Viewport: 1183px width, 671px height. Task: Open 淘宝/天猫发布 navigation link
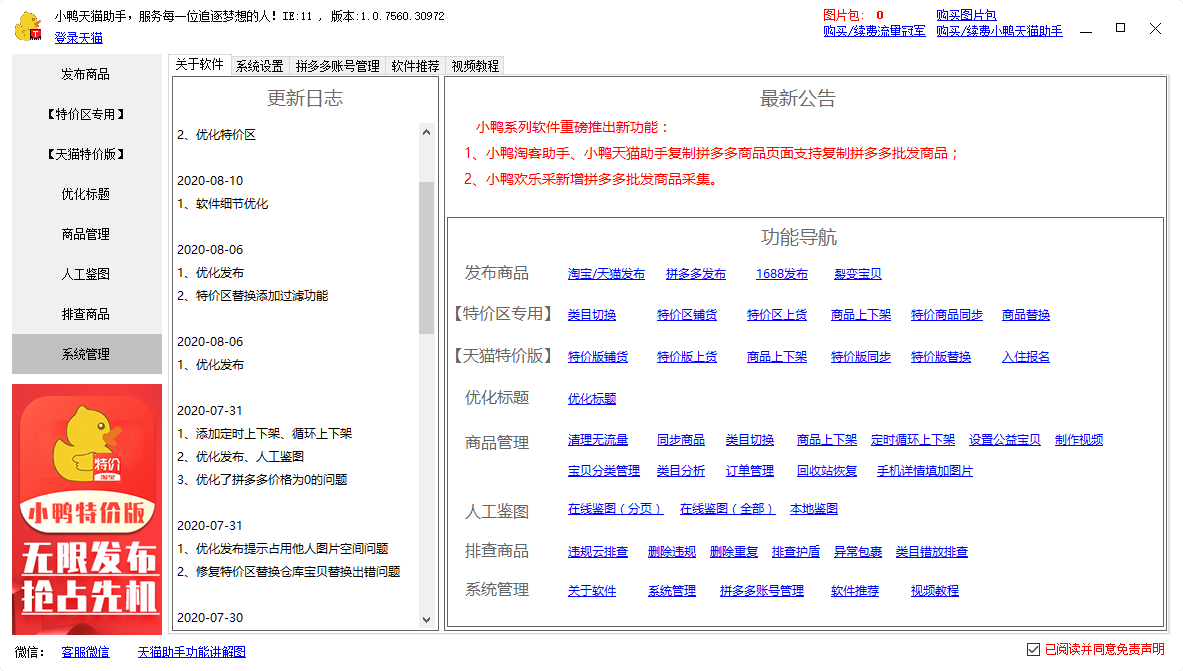(x=607, y=274)
